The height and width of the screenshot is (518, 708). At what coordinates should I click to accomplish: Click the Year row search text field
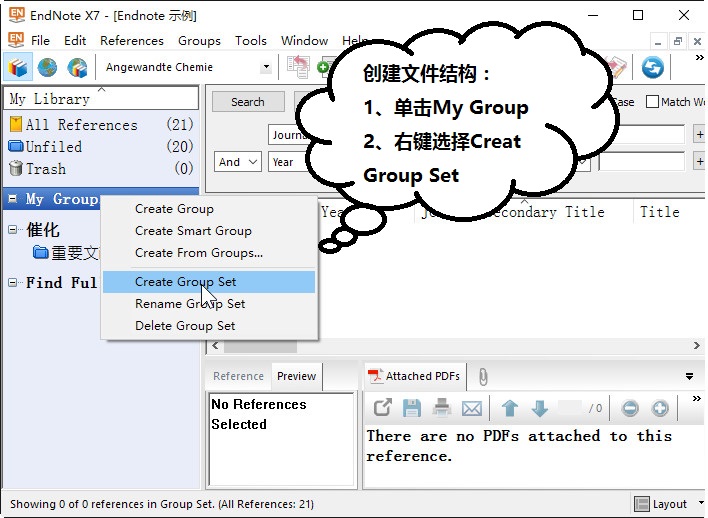641,162
